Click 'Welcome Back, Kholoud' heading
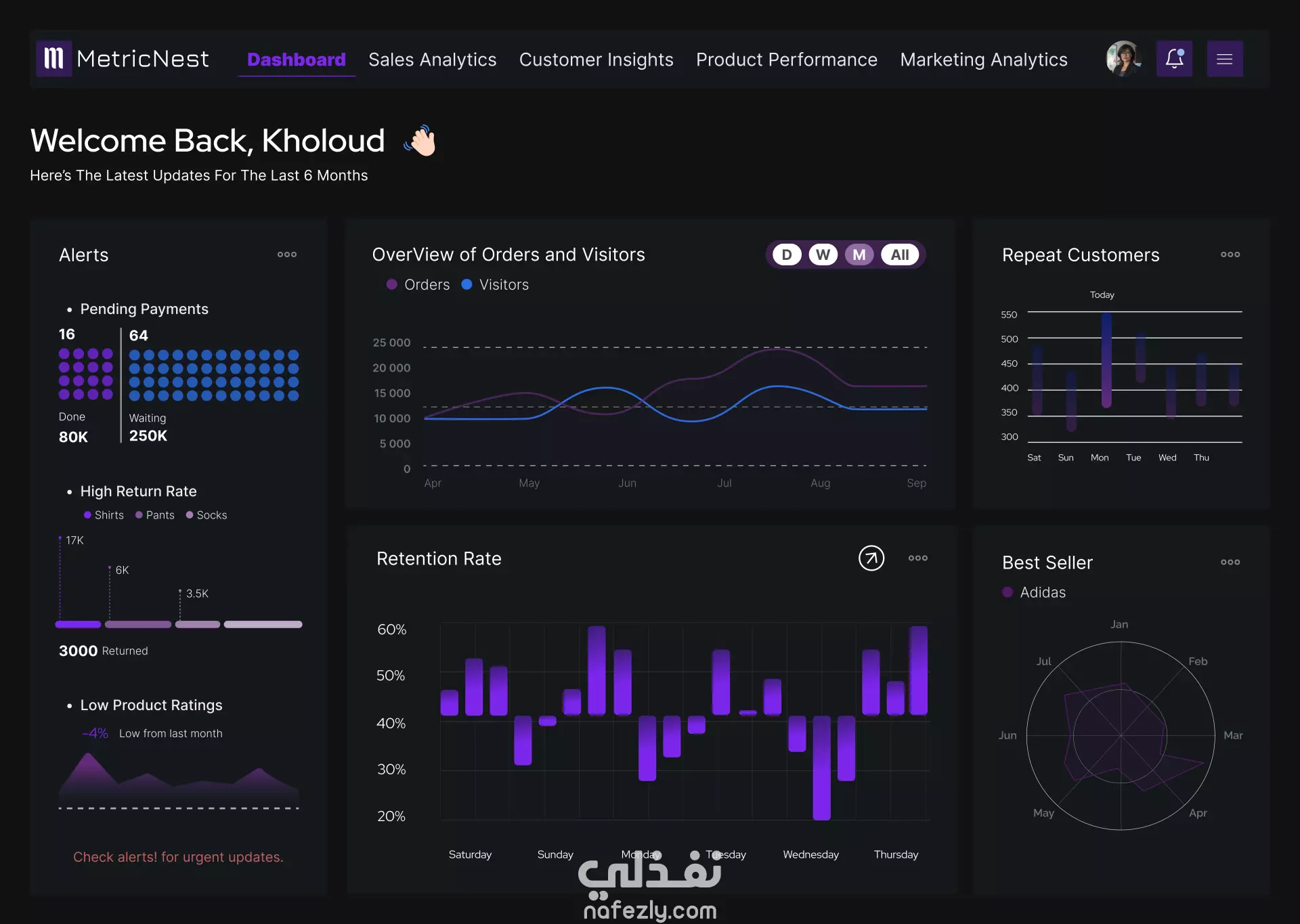The image size is (1300, 924). (207, 141)
